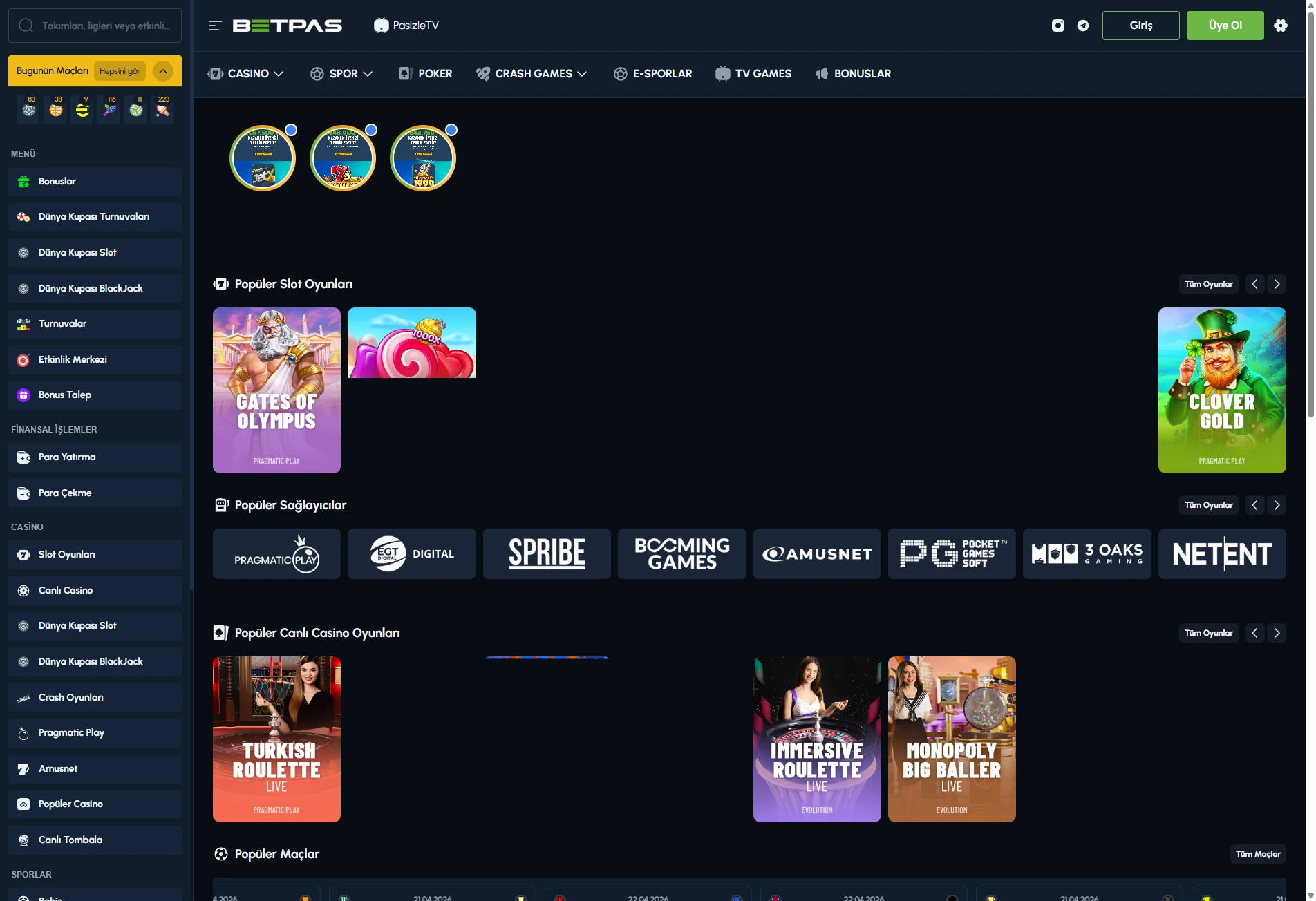
Task: Open Bonus Talep in the sidebar
Action: click(x=95, y=395)
